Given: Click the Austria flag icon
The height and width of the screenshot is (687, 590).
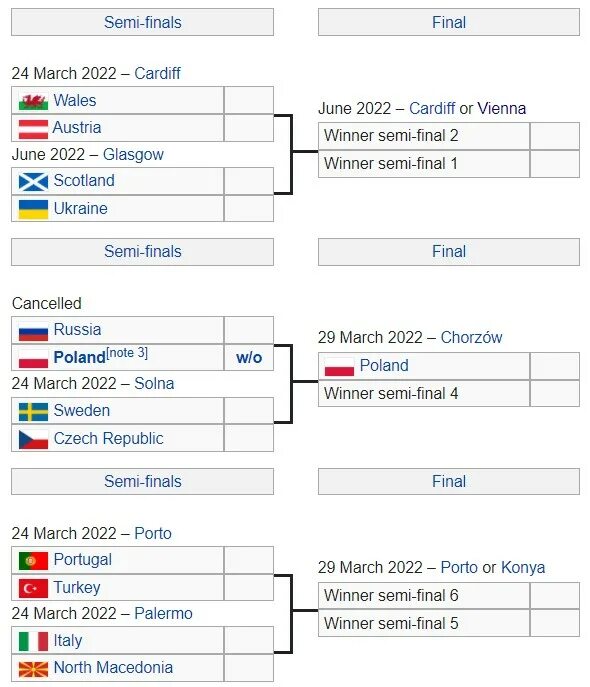Looking at the screenshot, I should click(x=33, y=129).
